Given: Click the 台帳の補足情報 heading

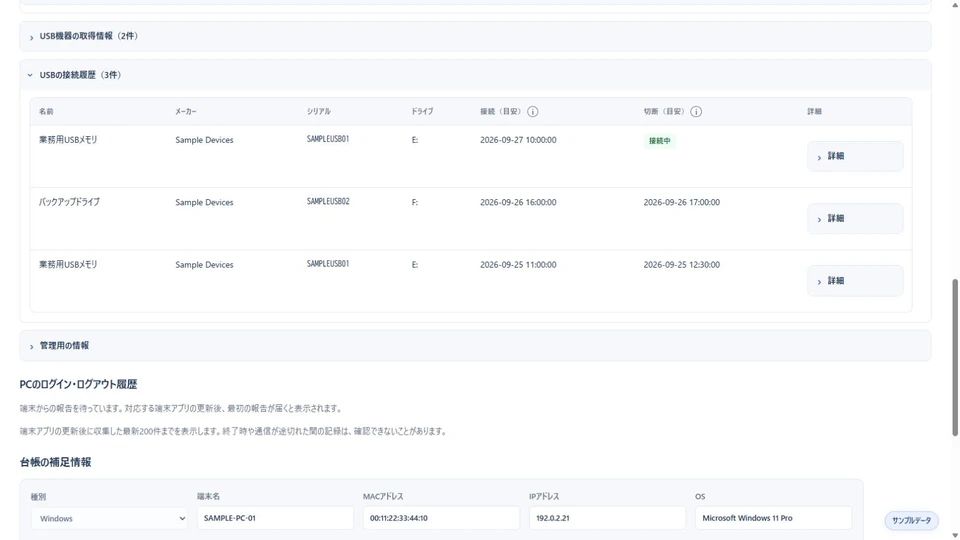Looking at the screenshot, I should (55, 462).
